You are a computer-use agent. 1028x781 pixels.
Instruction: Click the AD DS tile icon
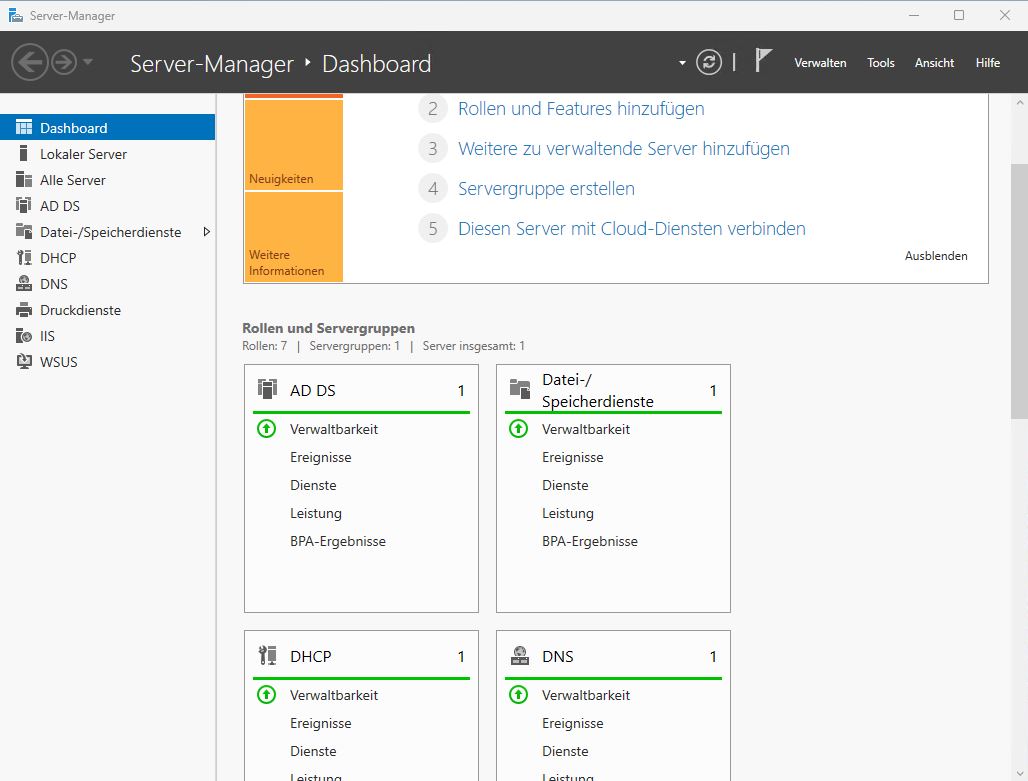(267, 390)
